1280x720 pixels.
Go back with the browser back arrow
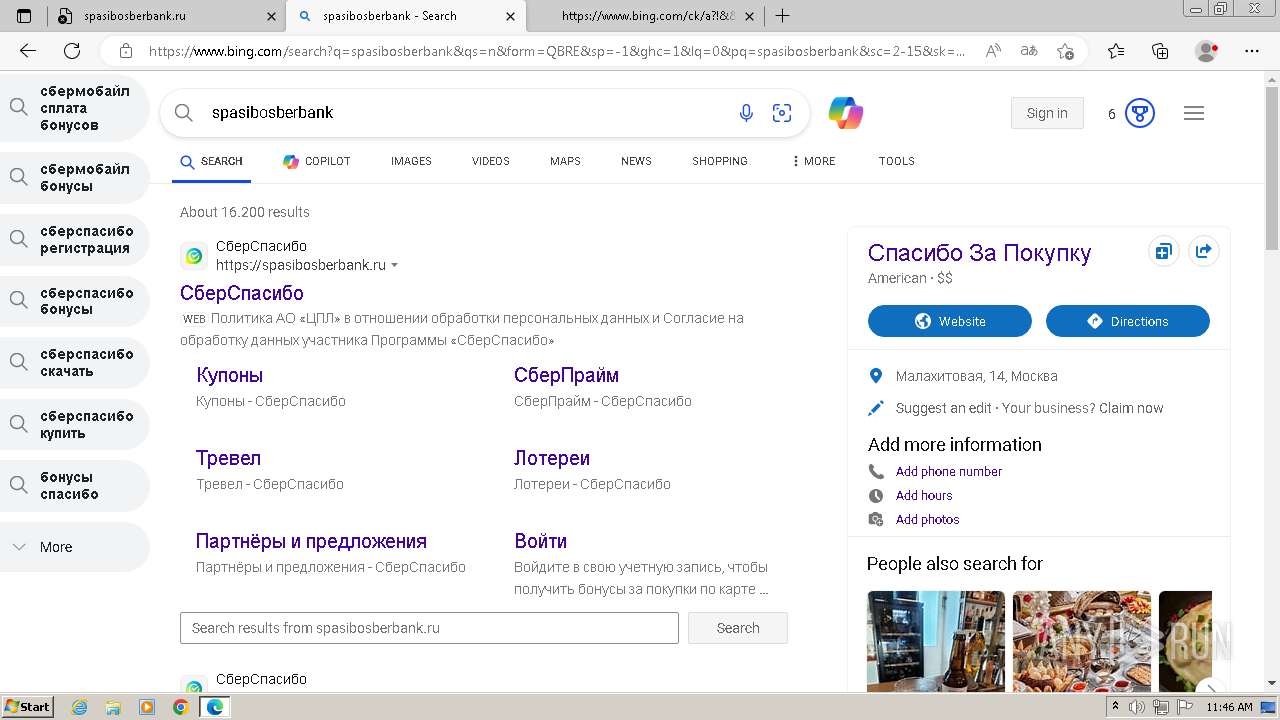(x=28, y=51)
